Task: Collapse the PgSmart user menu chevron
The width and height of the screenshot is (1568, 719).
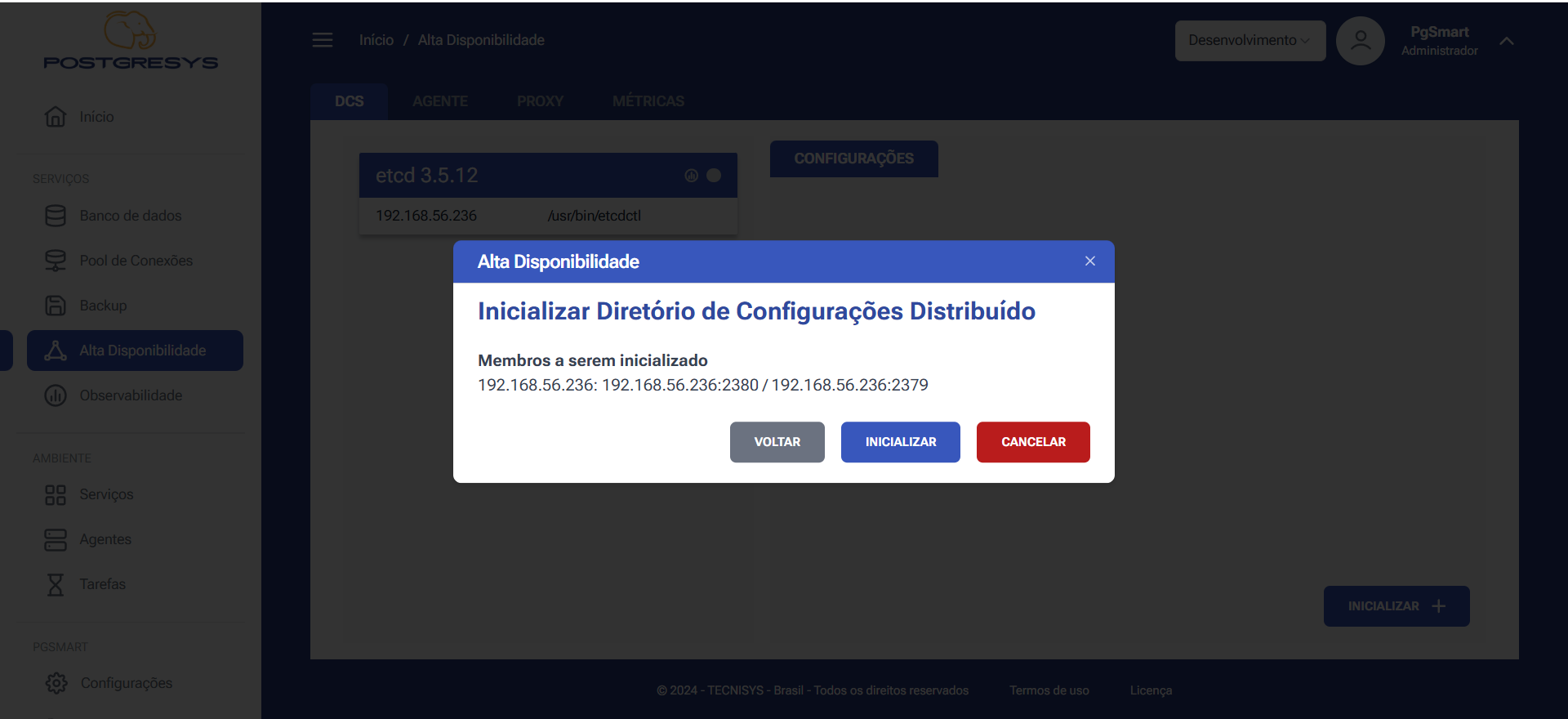Action: (x=1507, y=41)
